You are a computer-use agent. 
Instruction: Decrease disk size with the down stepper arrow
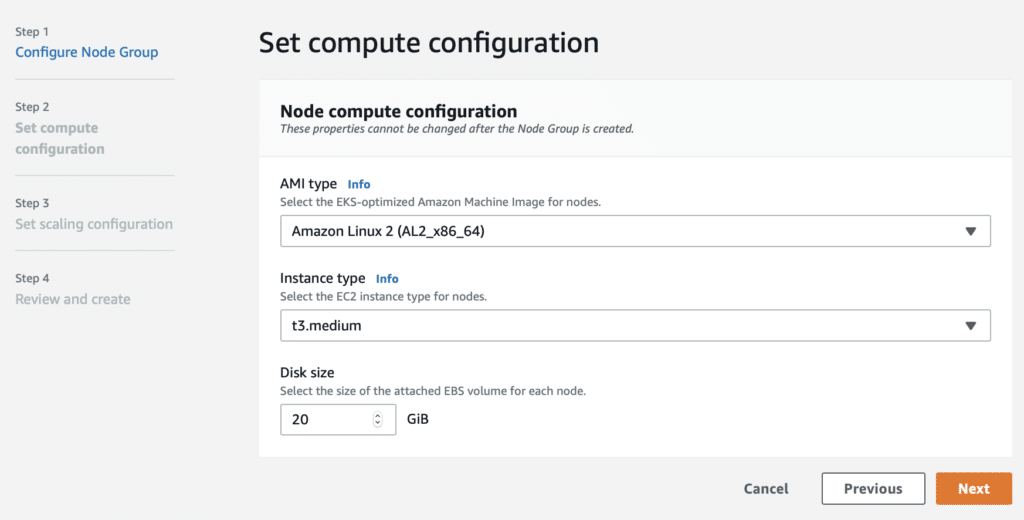(377, 423)
